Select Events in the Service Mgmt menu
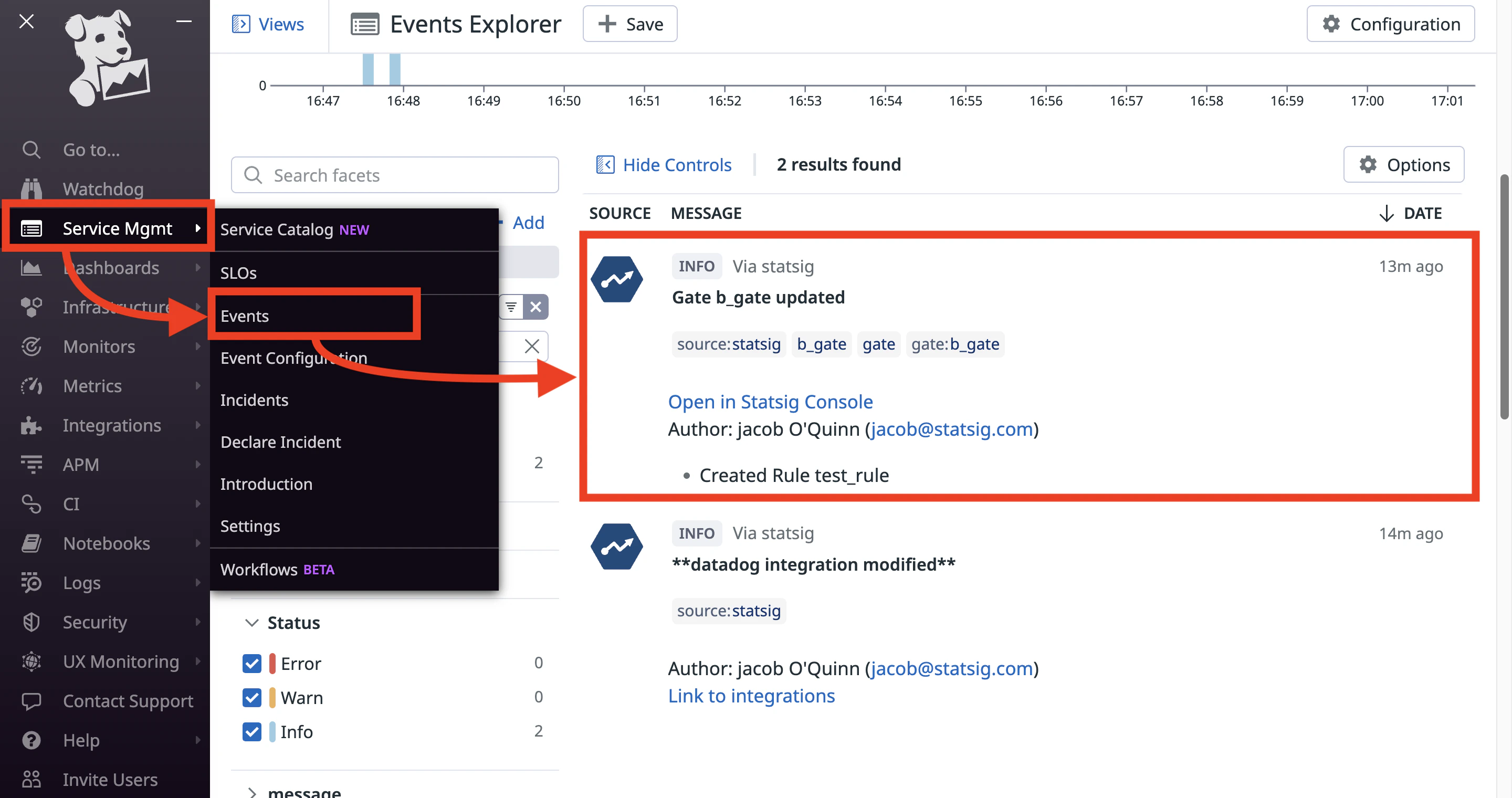1512x798 pixels. [x=245, y=316]
